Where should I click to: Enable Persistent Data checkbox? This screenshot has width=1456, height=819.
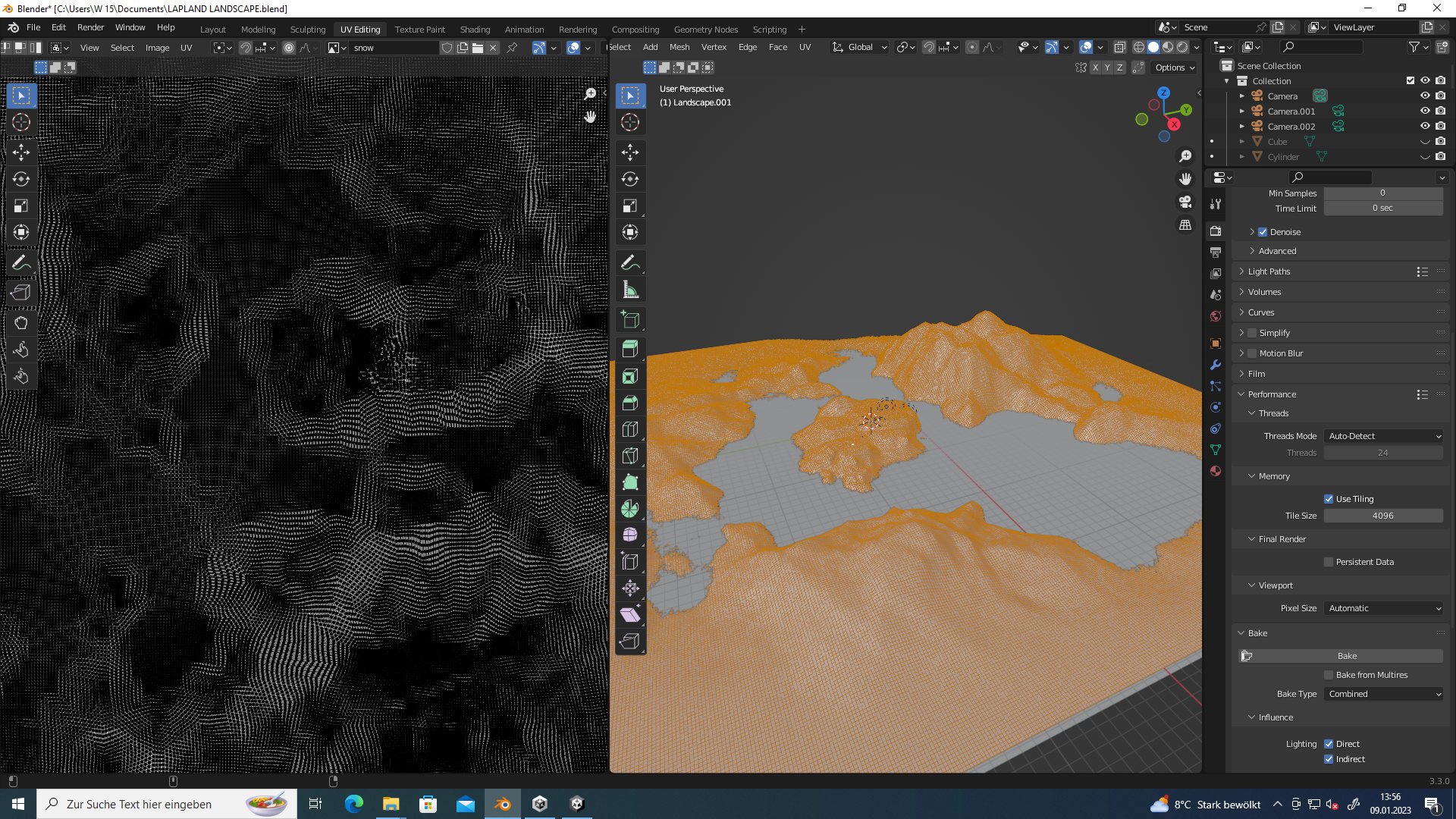tap(1329, 562)
